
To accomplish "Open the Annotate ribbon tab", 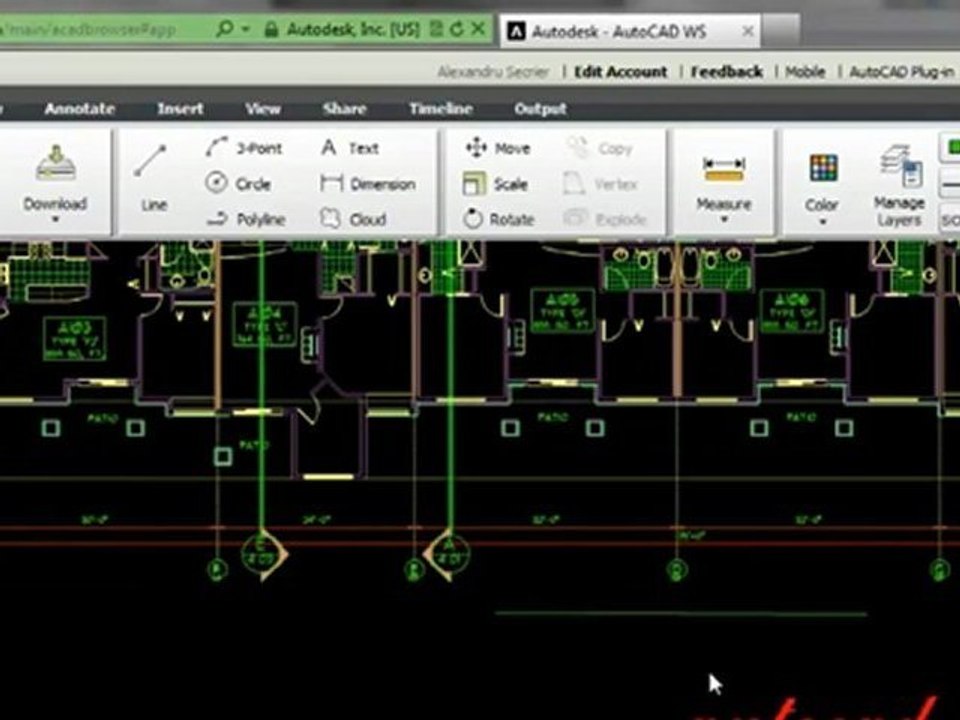I will (80, 109).
